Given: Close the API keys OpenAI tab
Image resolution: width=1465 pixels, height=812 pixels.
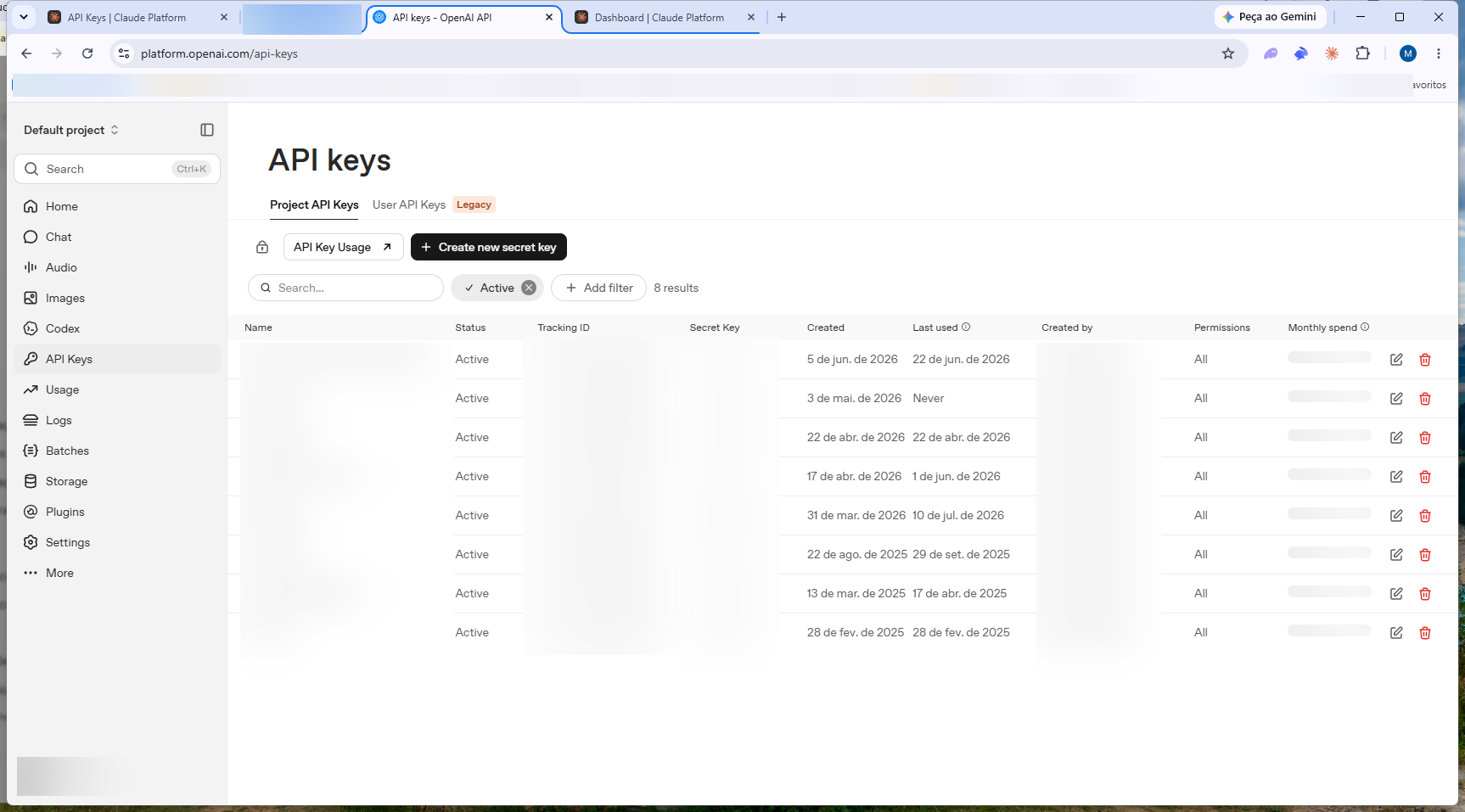Looking at the screenshot, I should [x=549, y=17].
